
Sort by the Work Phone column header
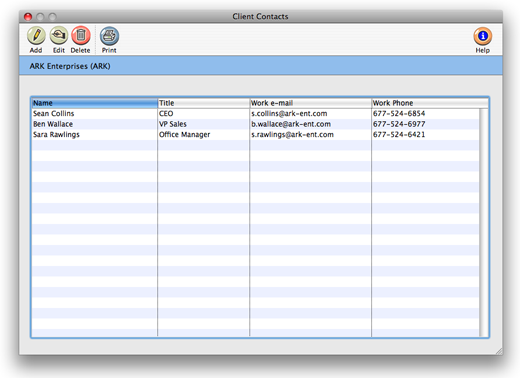click(430, 103)
